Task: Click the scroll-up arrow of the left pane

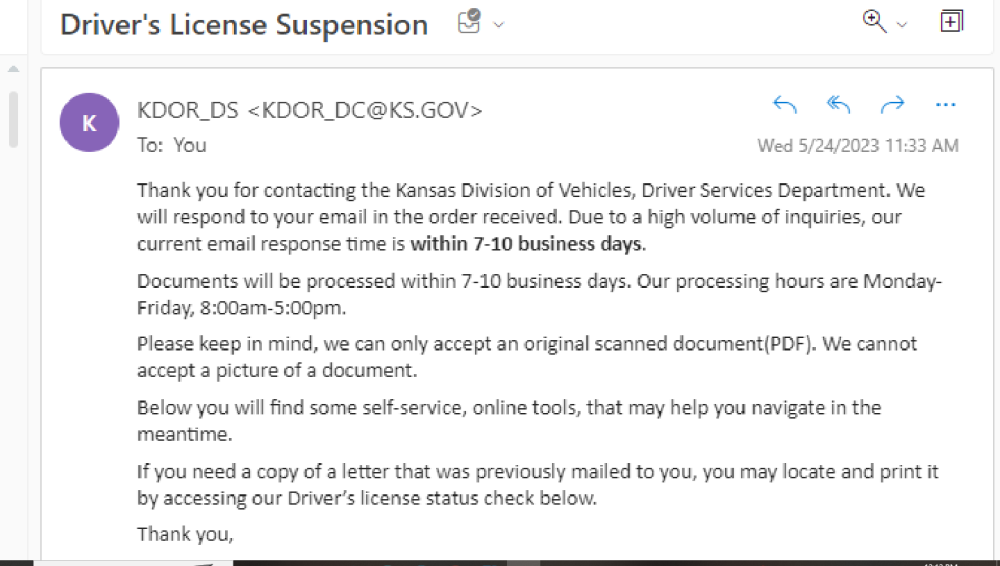Action: pyautogui.click(x=14, y=69)
